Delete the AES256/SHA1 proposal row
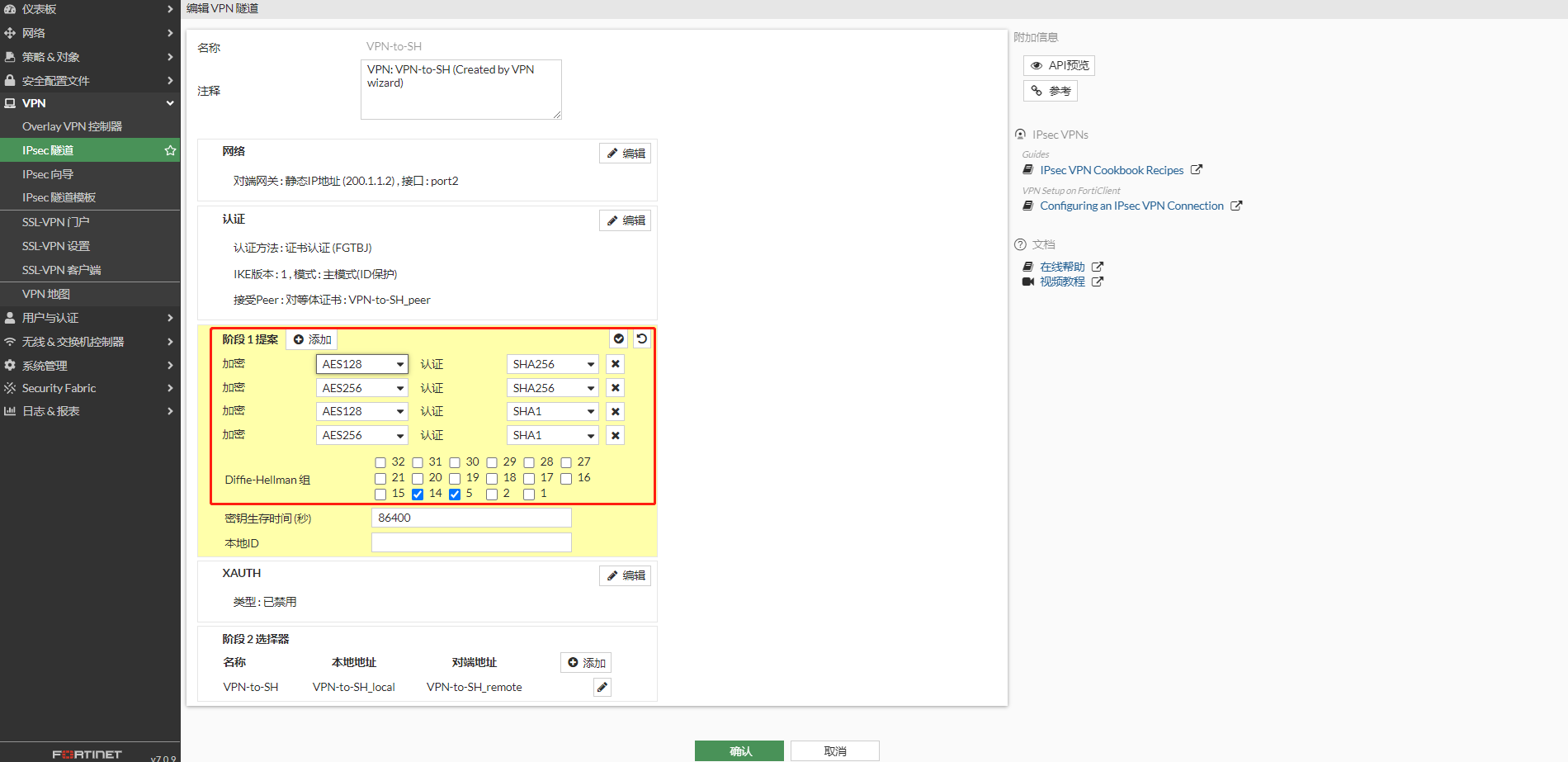 [615, 435]
